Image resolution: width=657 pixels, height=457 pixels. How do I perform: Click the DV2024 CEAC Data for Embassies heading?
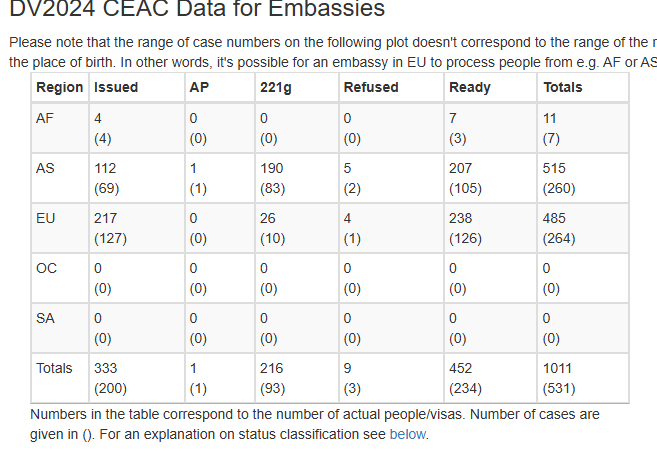tap(197, 8)
